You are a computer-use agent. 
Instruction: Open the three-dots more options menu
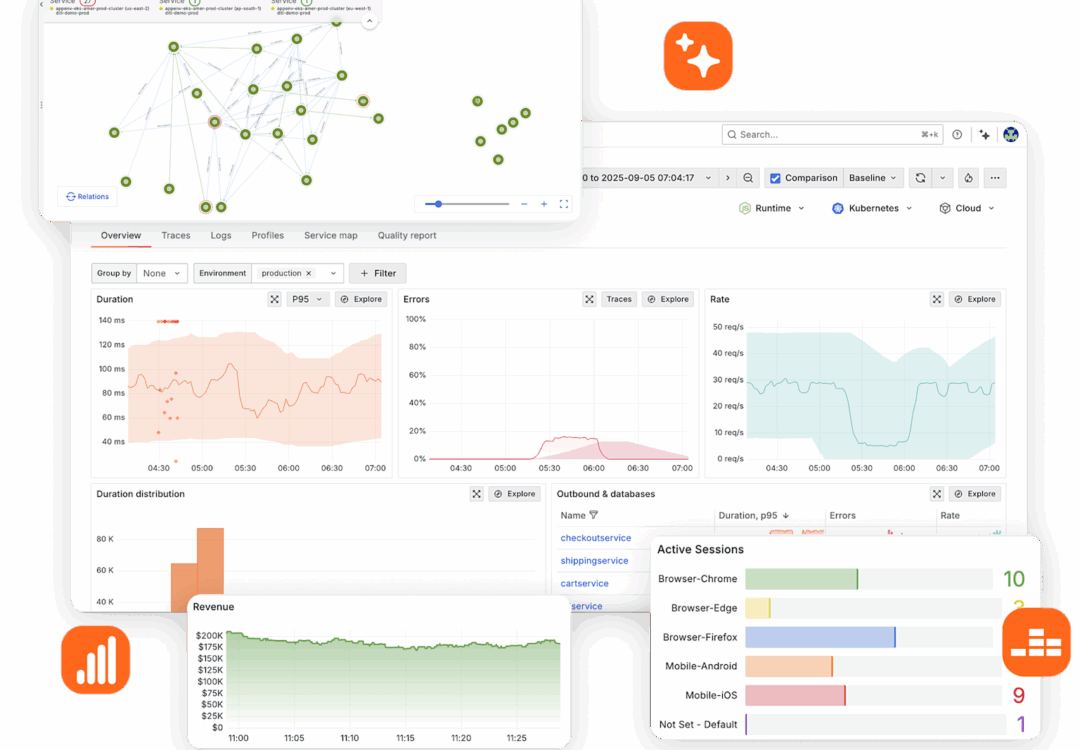click(994, 178)
